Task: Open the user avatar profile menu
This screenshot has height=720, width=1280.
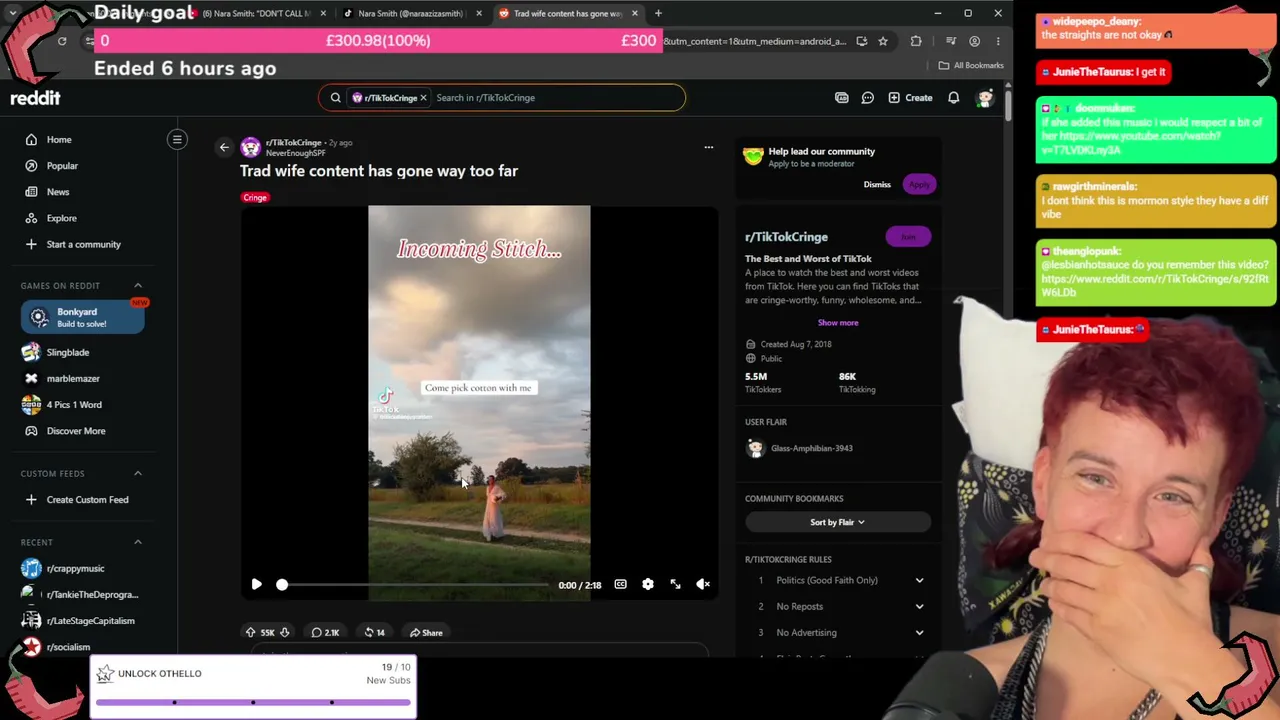Action: tap(985, 98)
